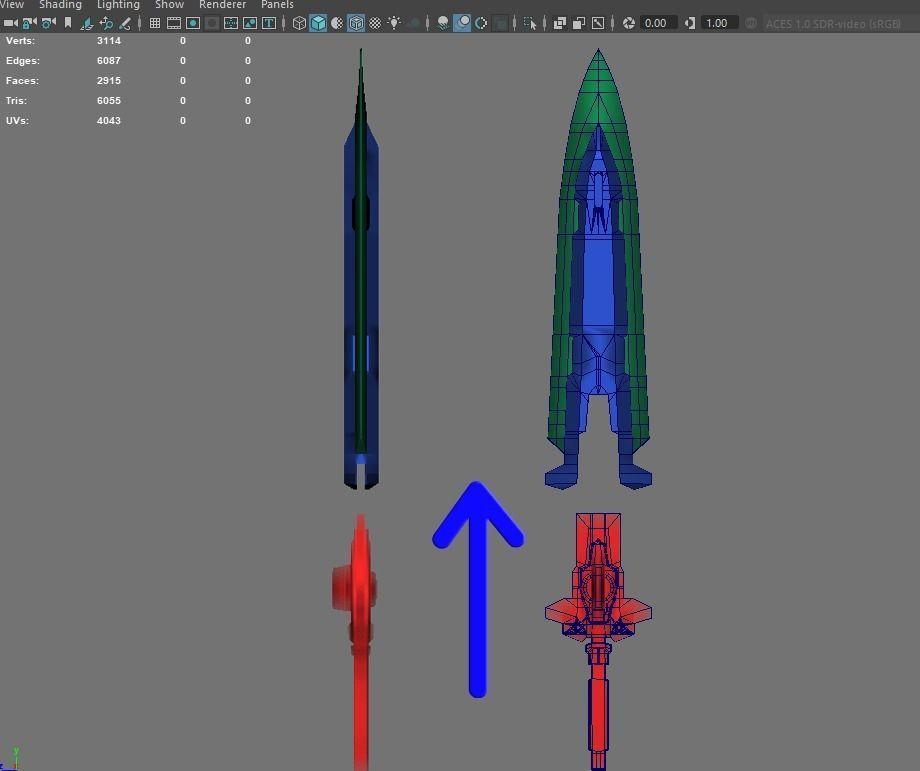Toggle the Safe Title icon
The height and width of the screenshot is (771, 920).
(x=269, y=23)
